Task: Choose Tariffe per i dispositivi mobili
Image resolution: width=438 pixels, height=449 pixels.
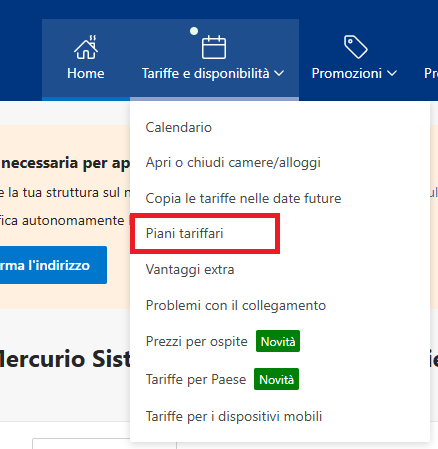Action: click(234, 416)
